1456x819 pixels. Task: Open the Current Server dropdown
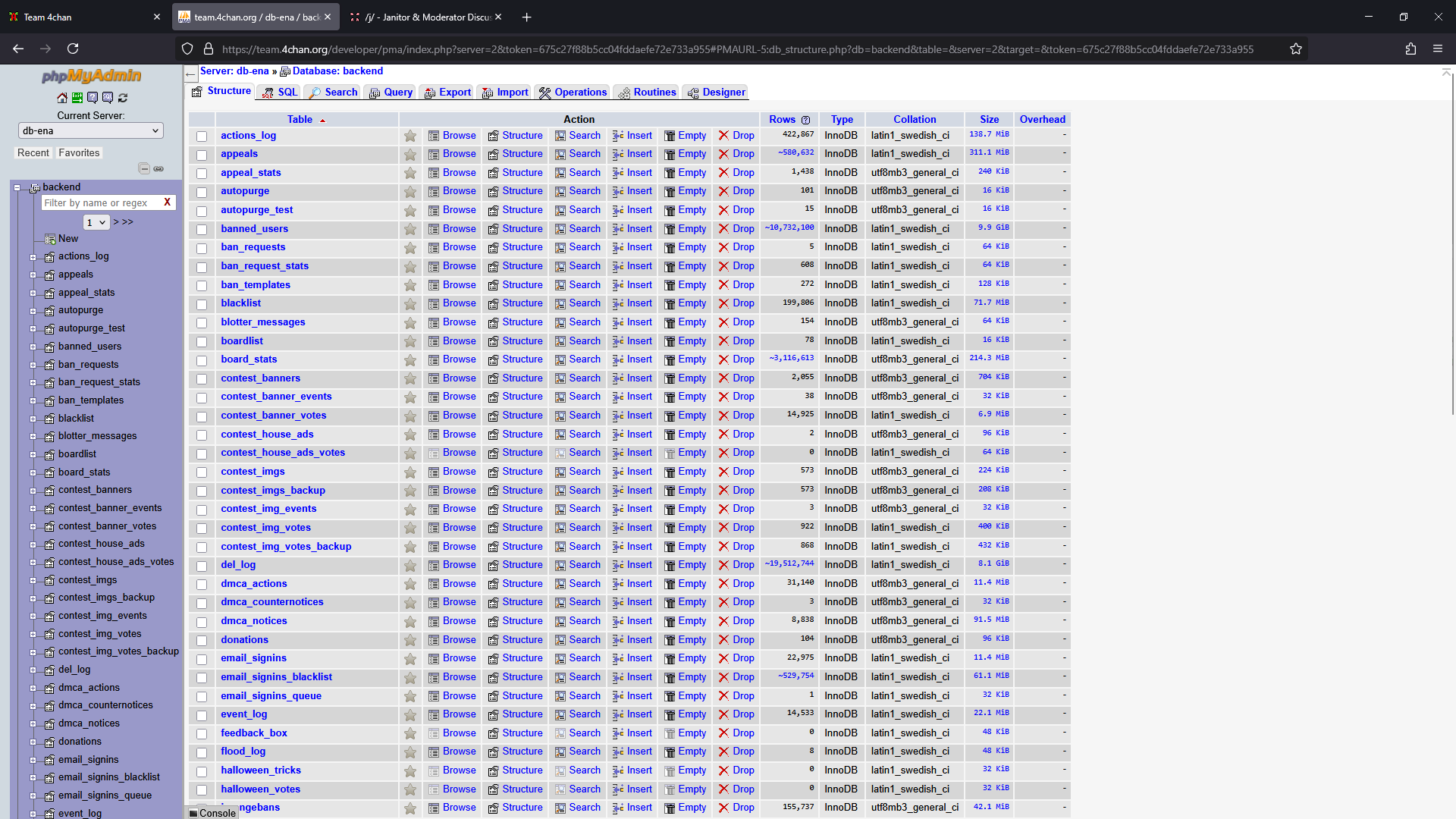click(x=90, y=130)
